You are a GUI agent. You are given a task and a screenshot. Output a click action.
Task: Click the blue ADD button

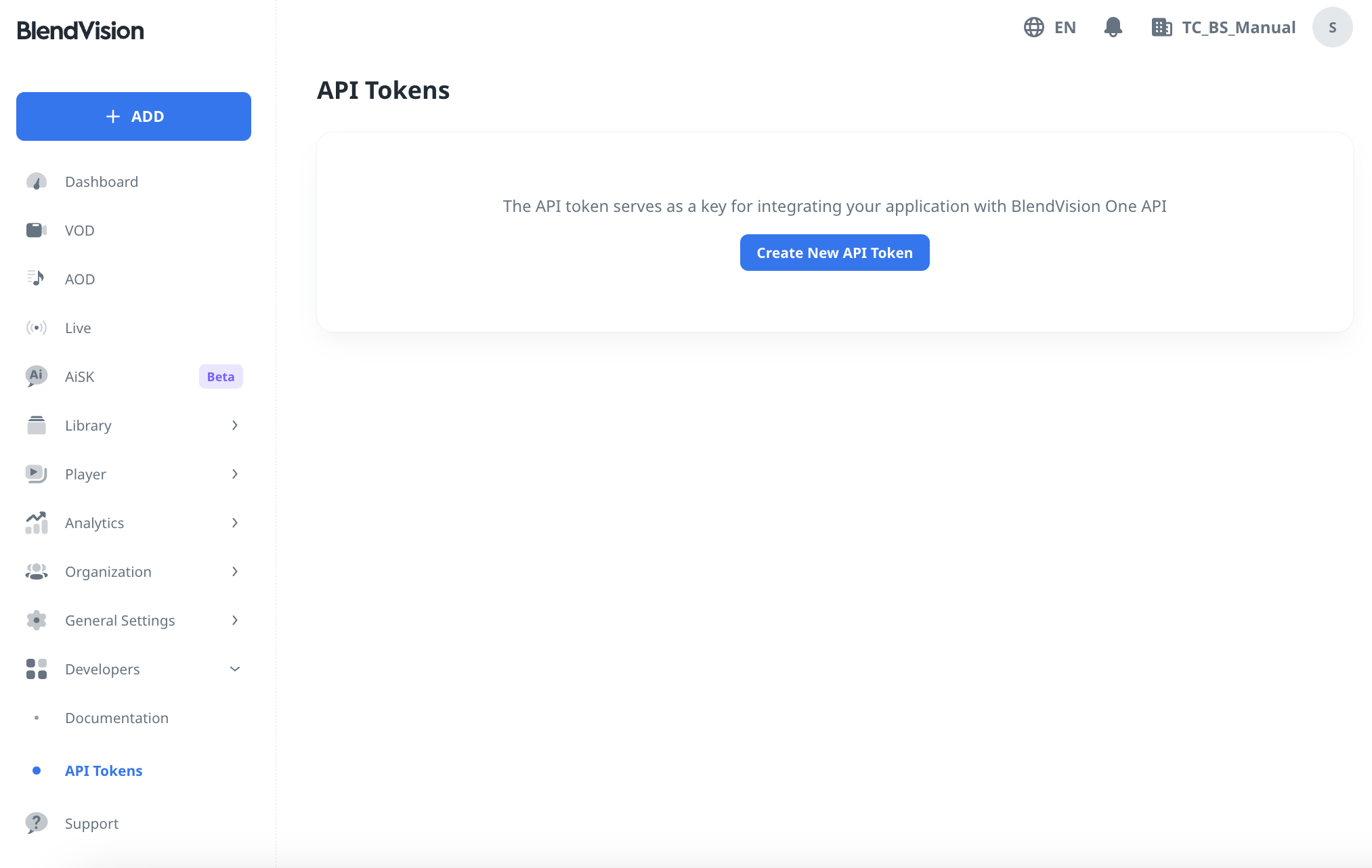[x=133, y=116]
